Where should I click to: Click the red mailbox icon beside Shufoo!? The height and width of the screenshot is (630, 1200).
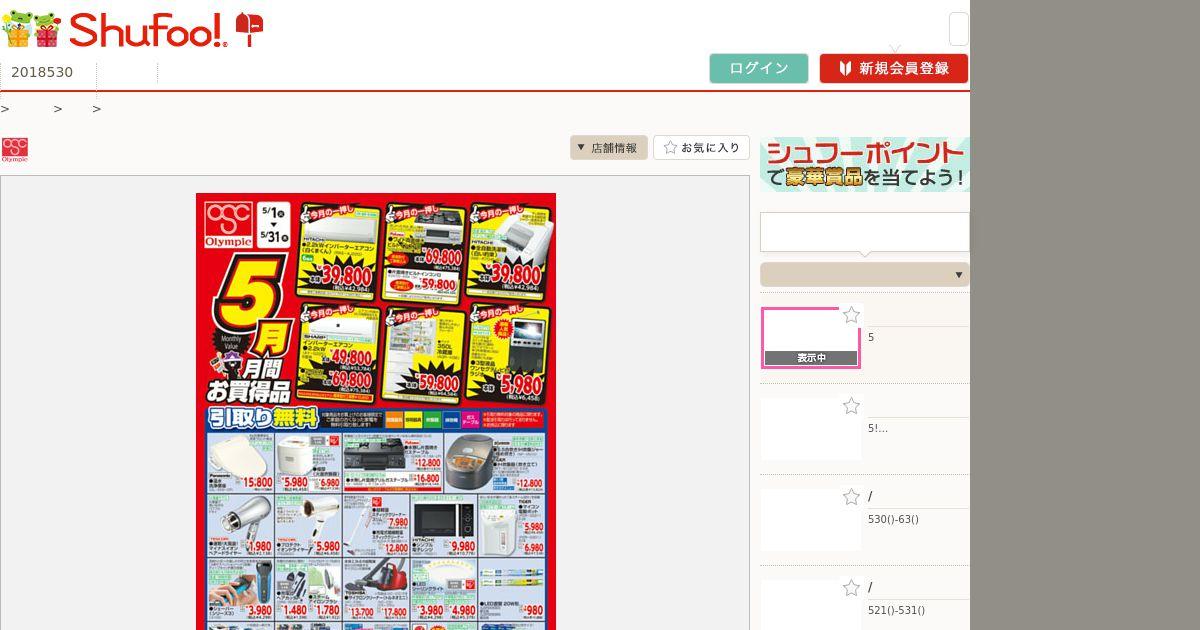(250, 30)
